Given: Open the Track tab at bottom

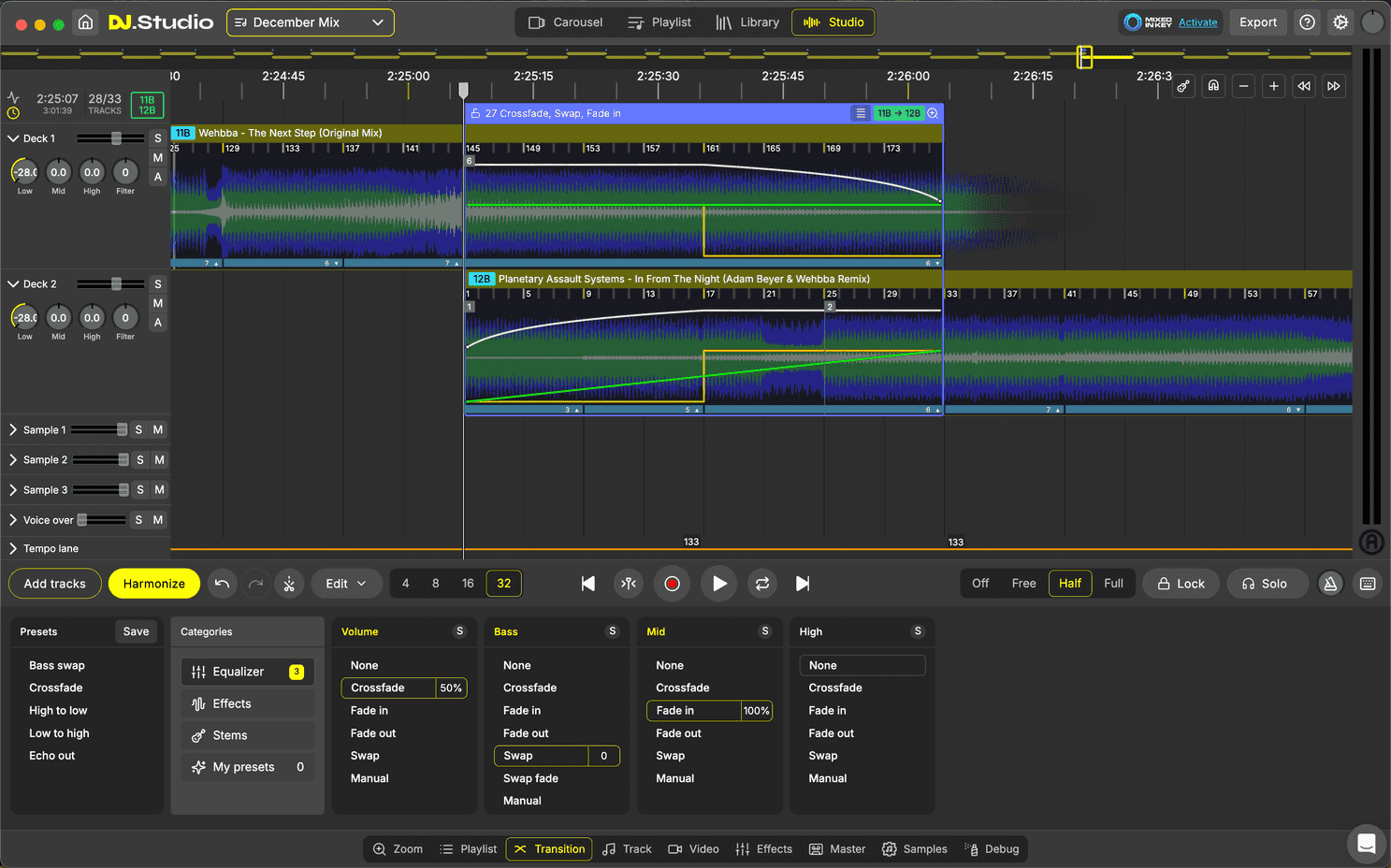Looking at the screenshot, I should tap(628, 849).
